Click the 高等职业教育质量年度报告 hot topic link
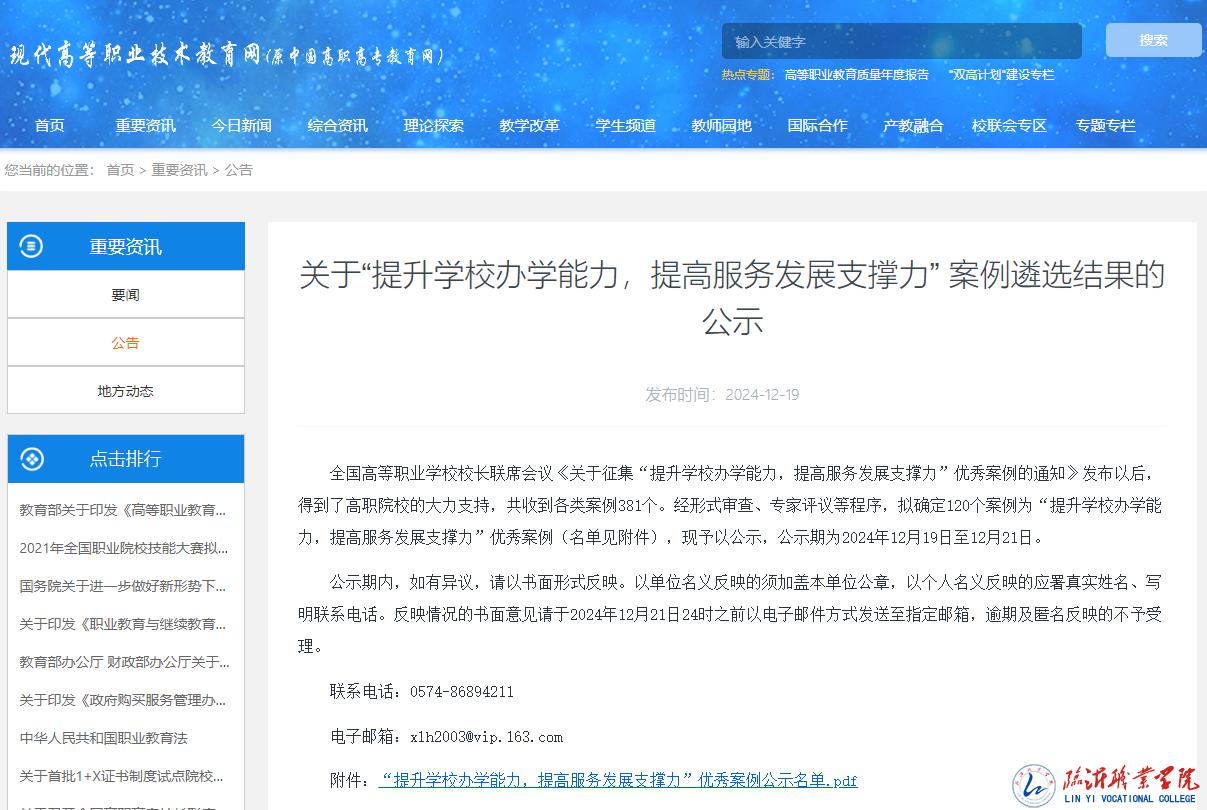 click(x=856, y=75)
